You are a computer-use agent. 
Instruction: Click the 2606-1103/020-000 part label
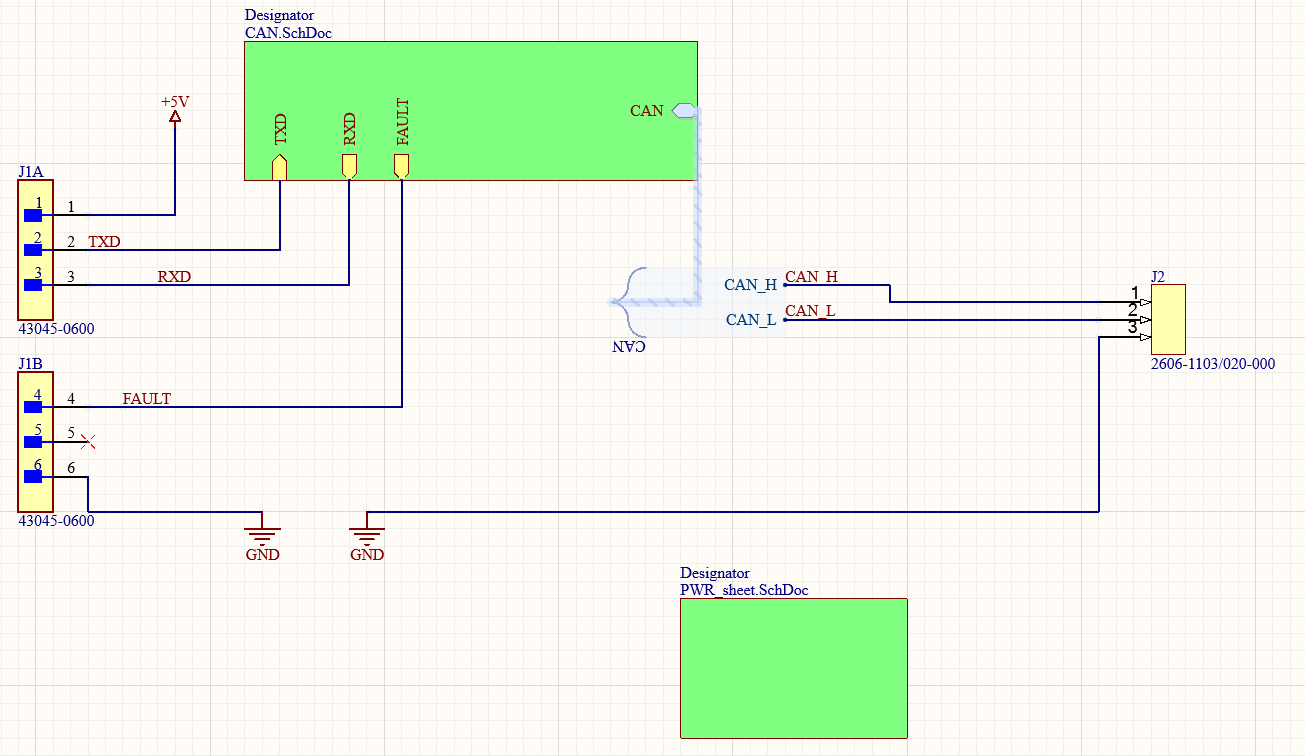coord(1212,364)
